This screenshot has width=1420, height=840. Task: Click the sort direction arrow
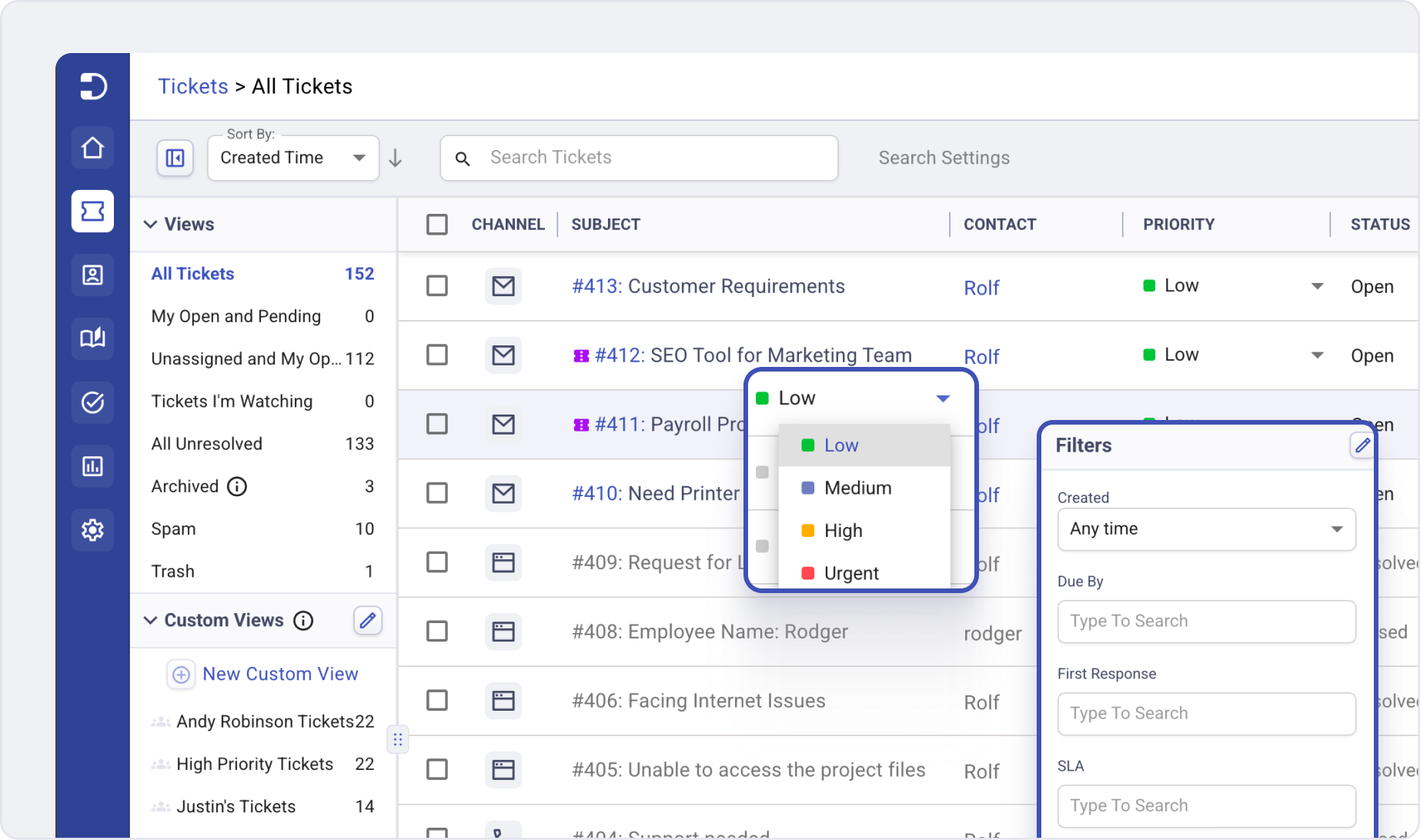396,158
